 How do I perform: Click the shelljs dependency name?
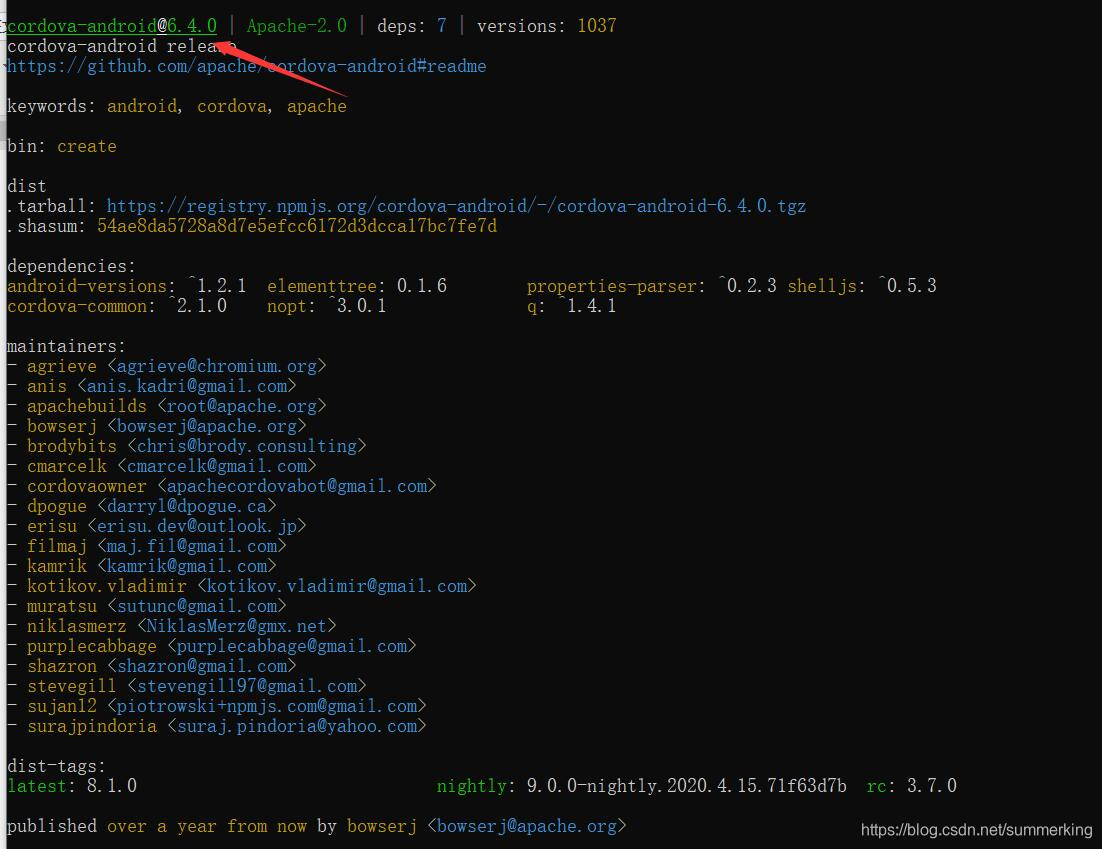point(822,286)
